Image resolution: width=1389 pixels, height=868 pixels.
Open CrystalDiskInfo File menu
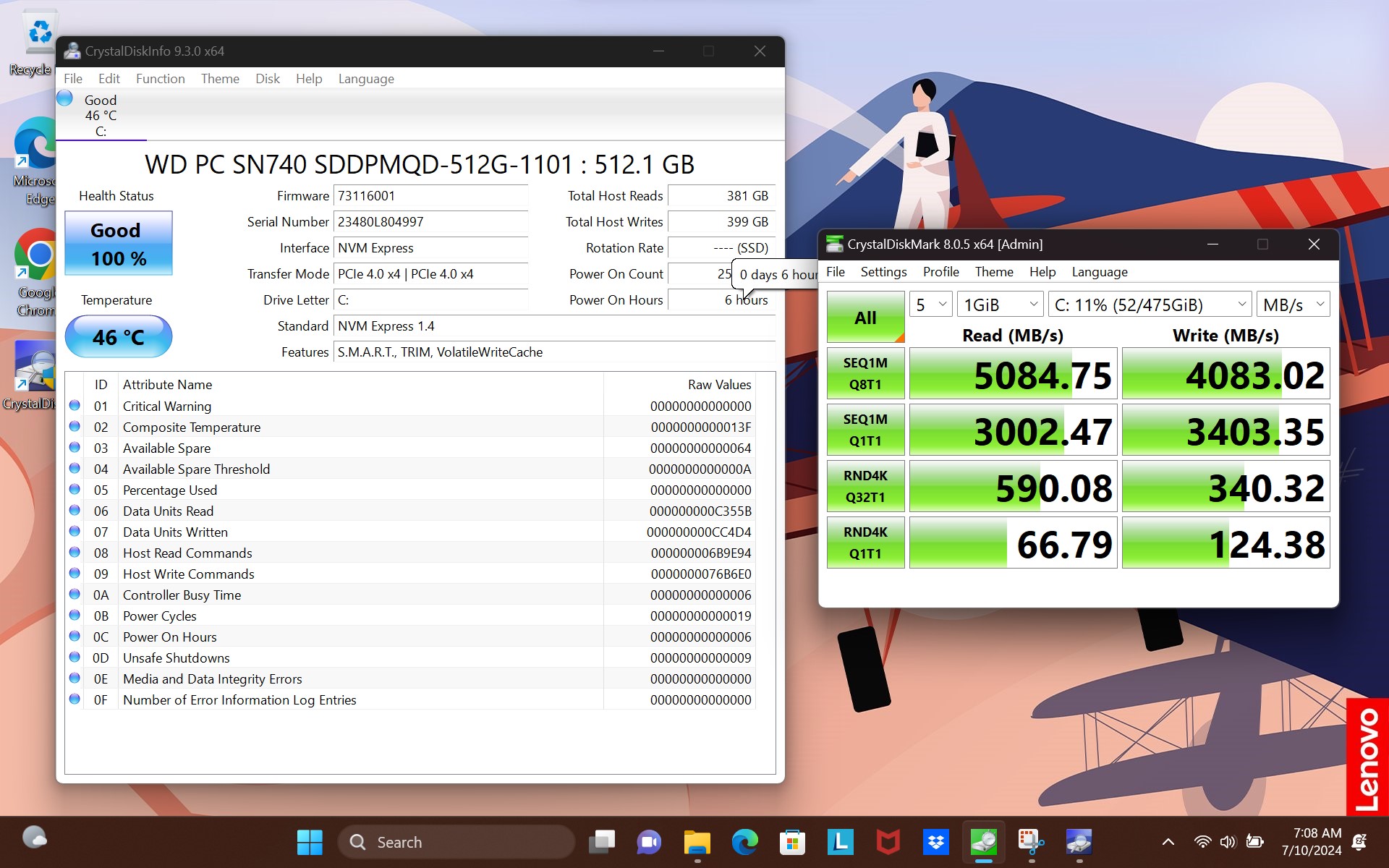73,78
